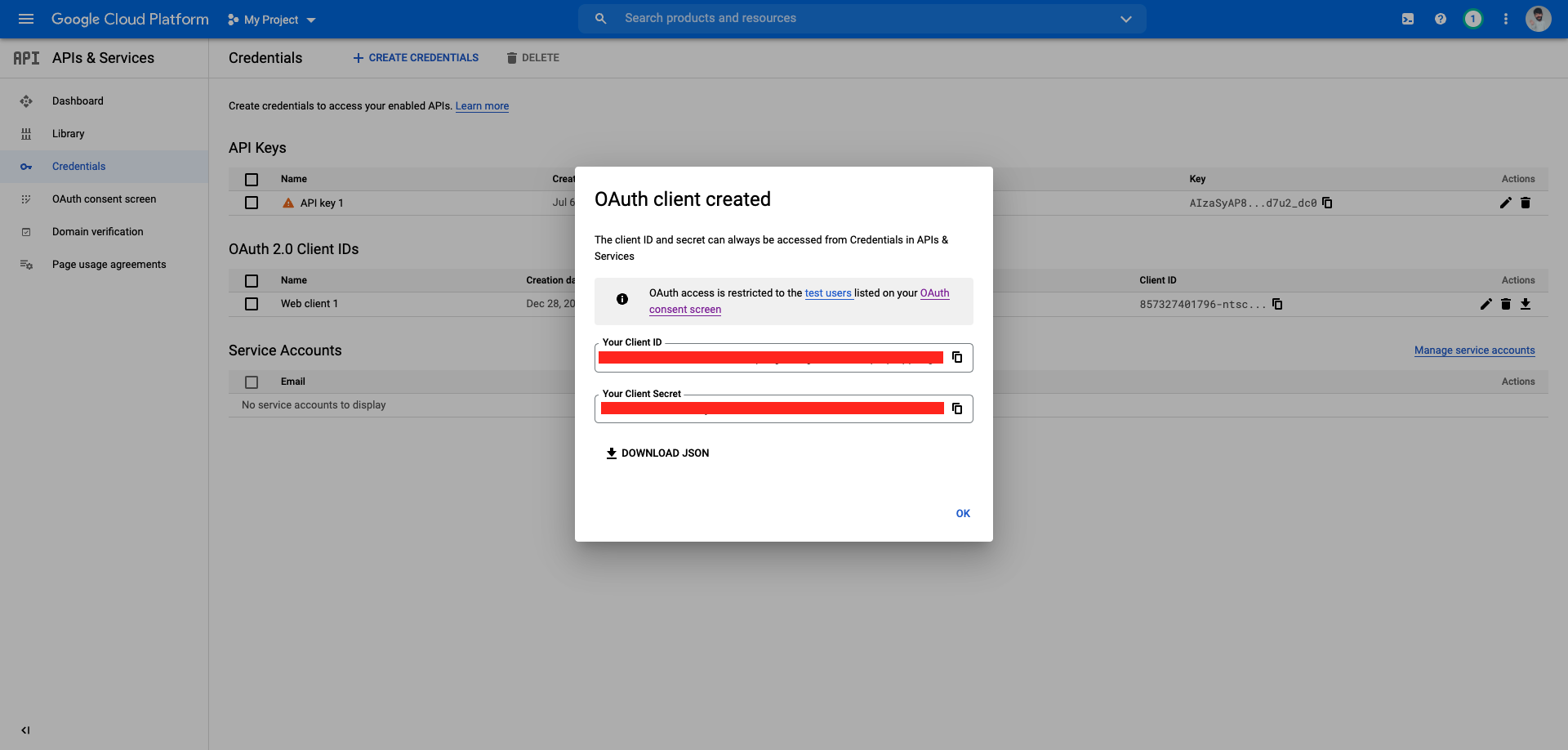
Task: Select the Web client 1 checkbox
Action: pos(252,304)
